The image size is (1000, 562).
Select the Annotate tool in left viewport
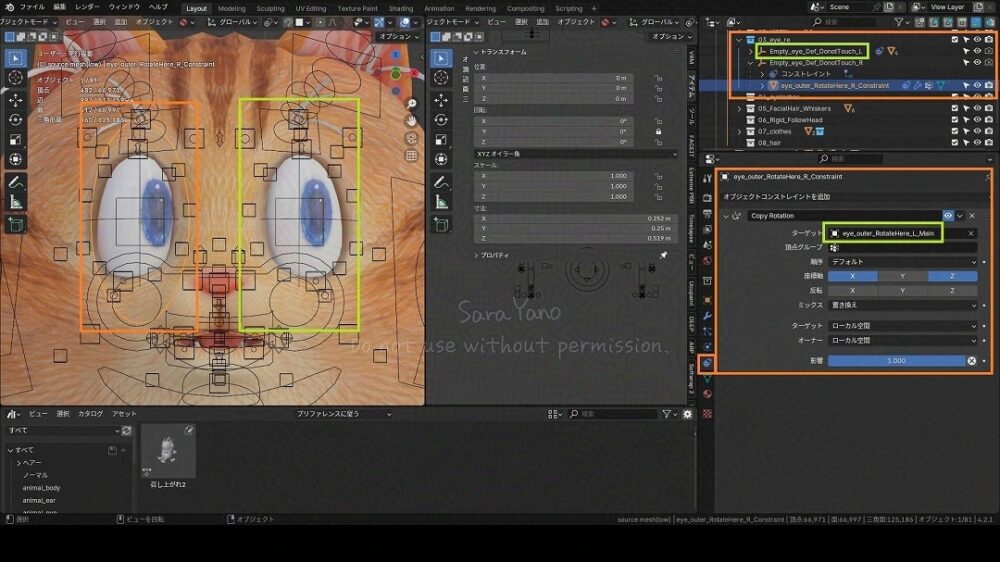[16, 182]
